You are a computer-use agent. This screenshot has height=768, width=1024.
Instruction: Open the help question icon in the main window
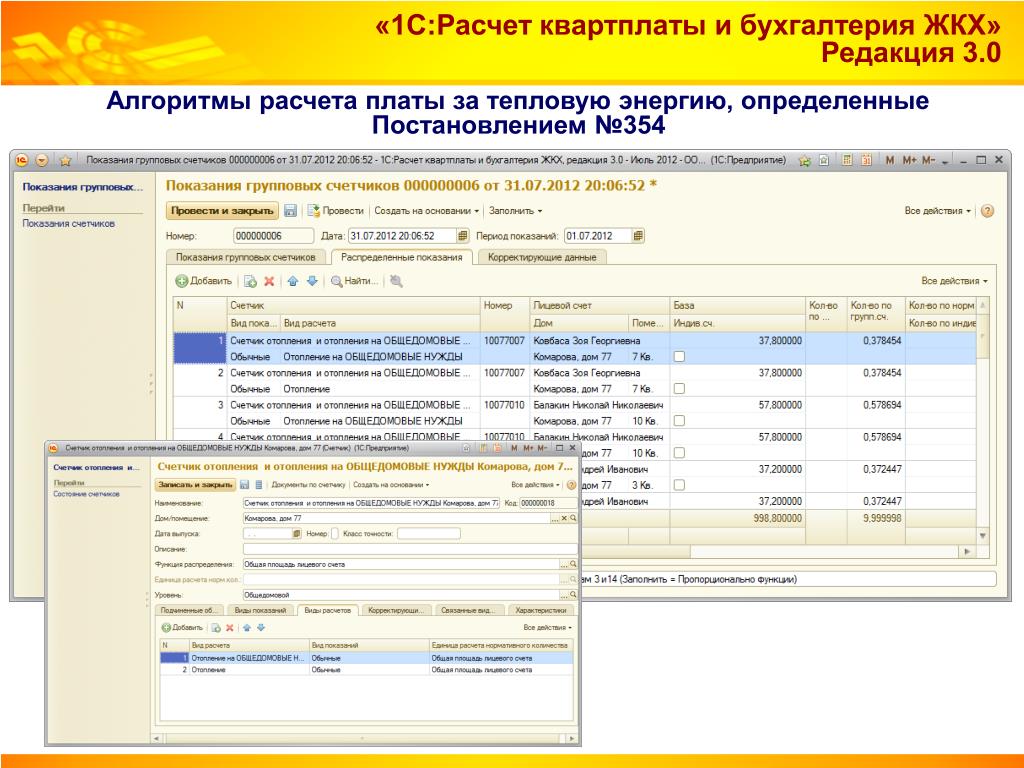click(987, 211)
